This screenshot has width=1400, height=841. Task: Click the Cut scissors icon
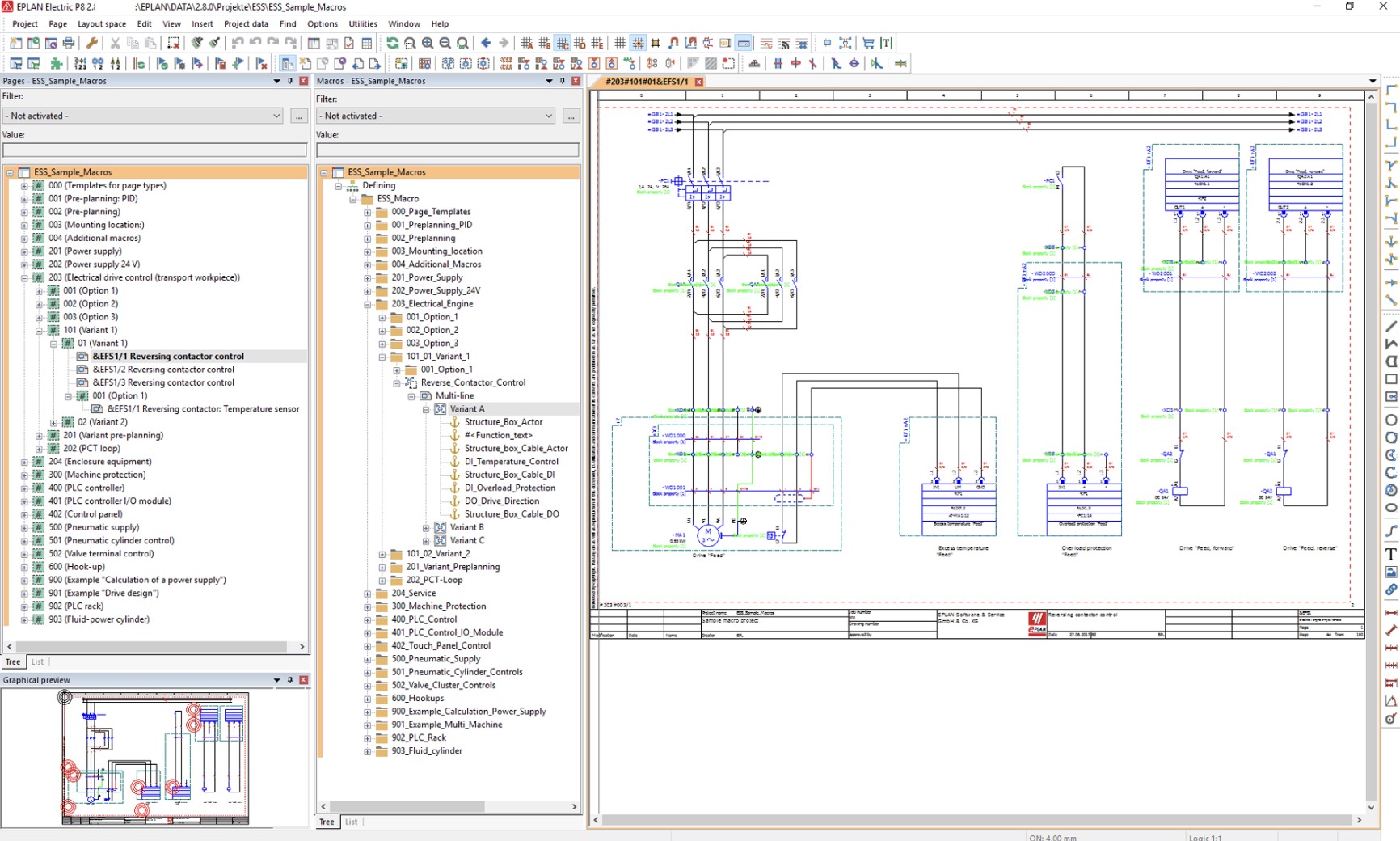coord(115,43)
